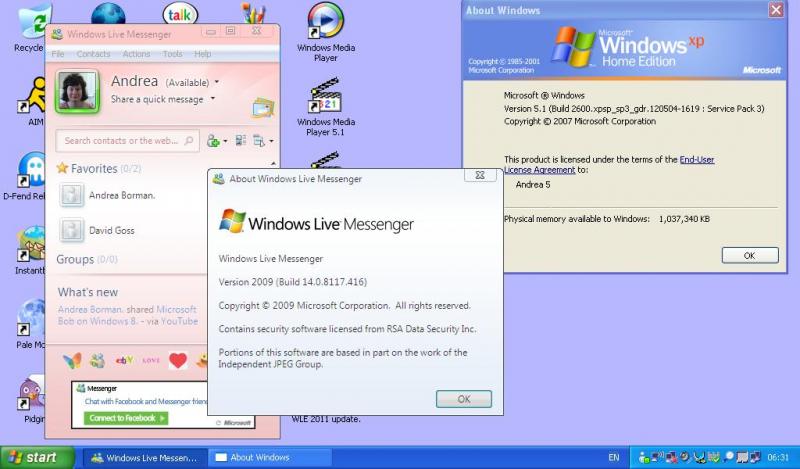The width and height of the screenshot is (800, 469).
Task: Click the Google Talk desktop icon
Action: click(180, 13)
